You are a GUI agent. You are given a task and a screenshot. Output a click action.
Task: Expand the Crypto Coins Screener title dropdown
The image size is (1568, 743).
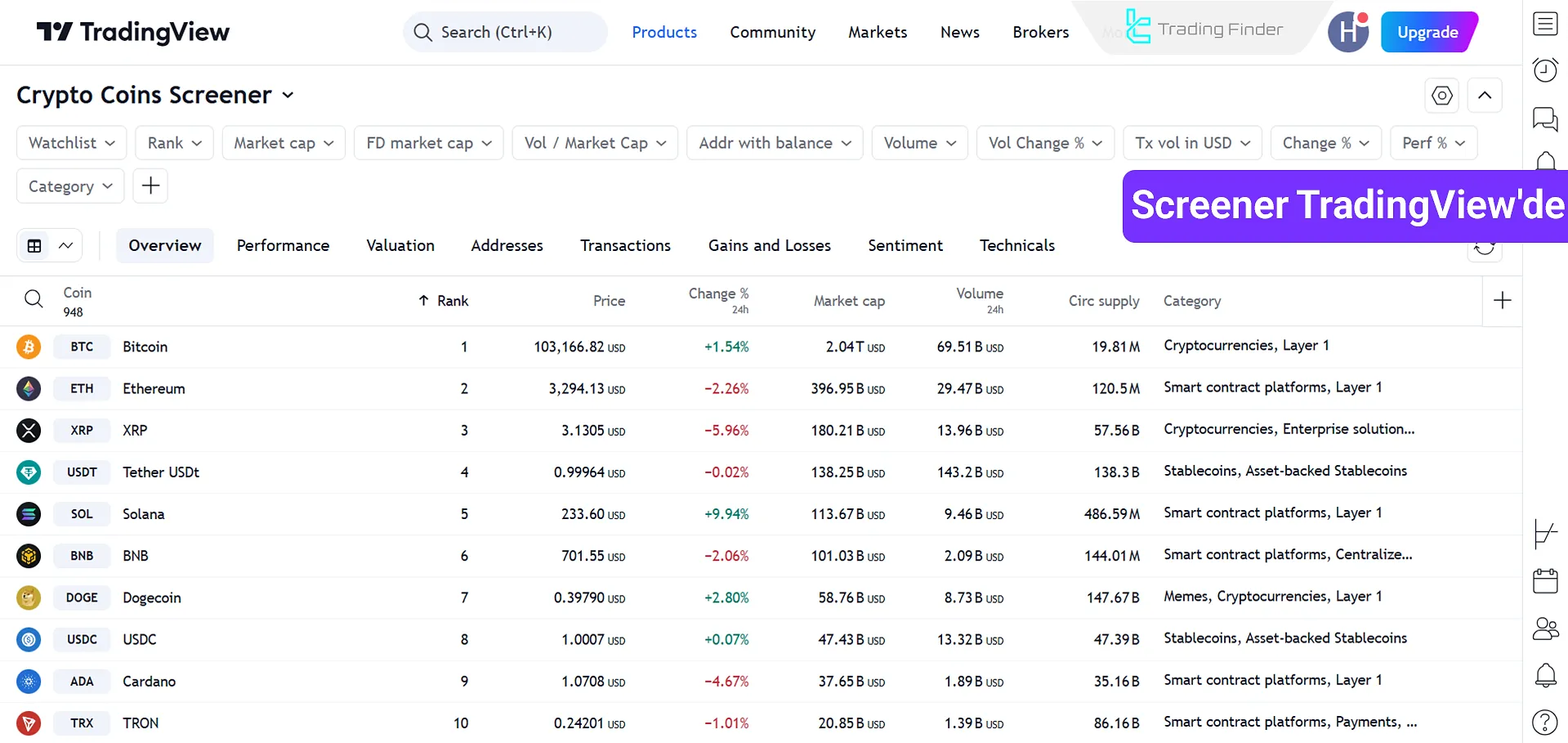tap(288, 96)
